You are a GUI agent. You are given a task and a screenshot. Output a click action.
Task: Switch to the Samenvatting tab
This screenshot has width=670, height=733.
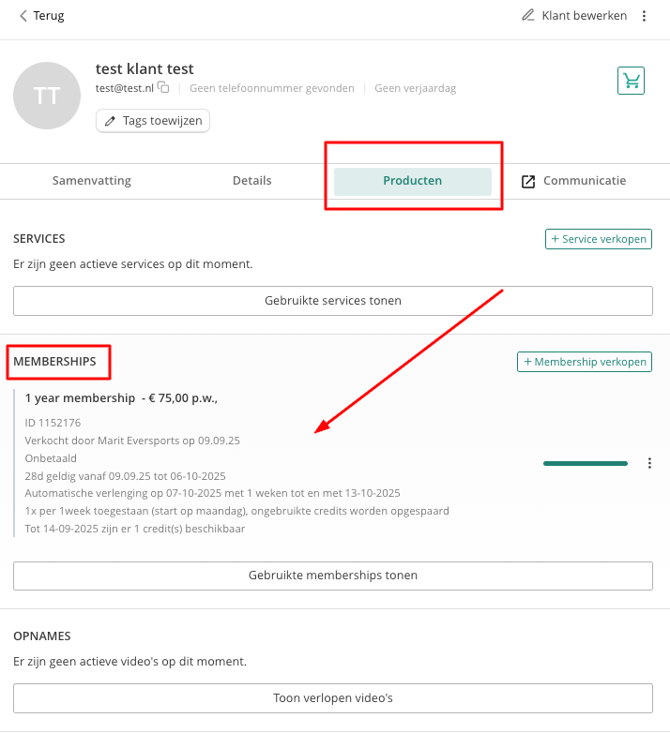tap(92, 181)
